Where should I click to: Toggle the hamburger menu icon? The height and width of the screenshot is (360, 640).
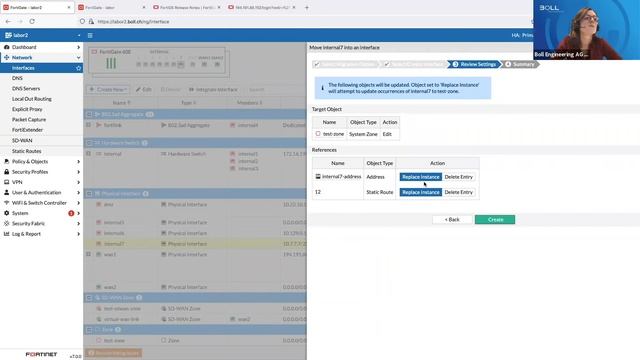[90, 36]
